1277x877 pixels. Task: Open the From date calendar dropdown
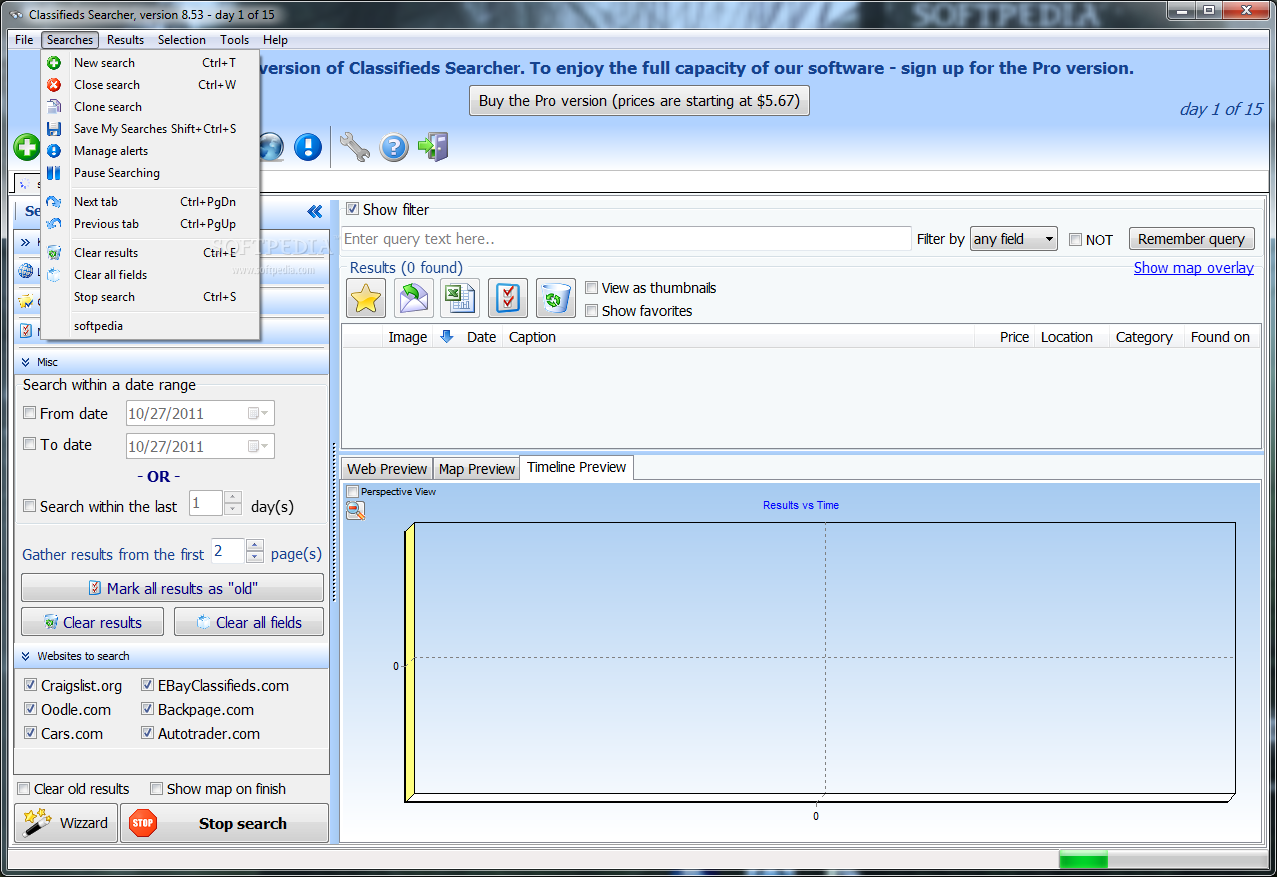(x=259, y=414)
